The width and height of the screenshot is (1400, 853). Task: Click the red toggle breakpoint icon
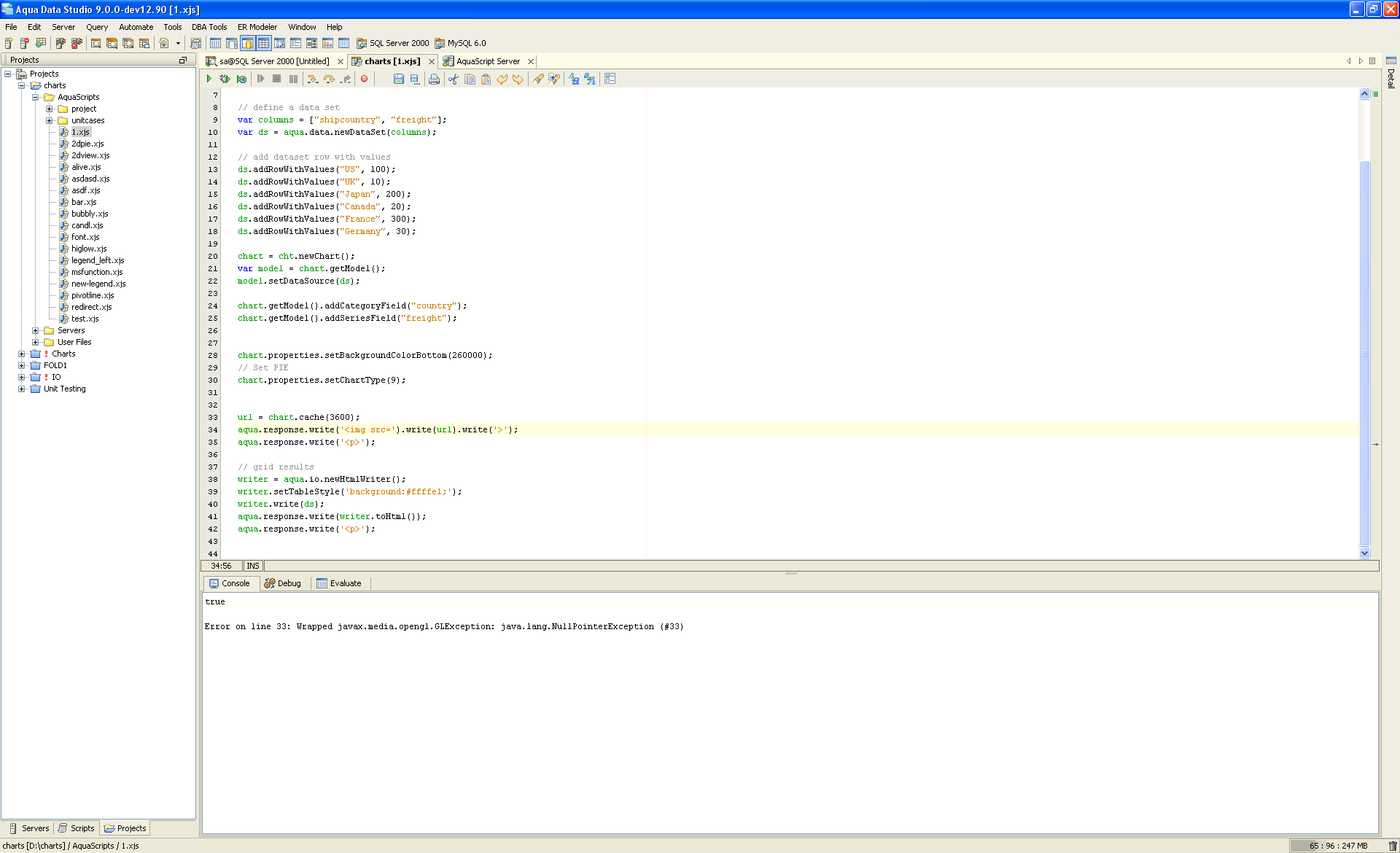pyautogui.click(x=364, y=79)
